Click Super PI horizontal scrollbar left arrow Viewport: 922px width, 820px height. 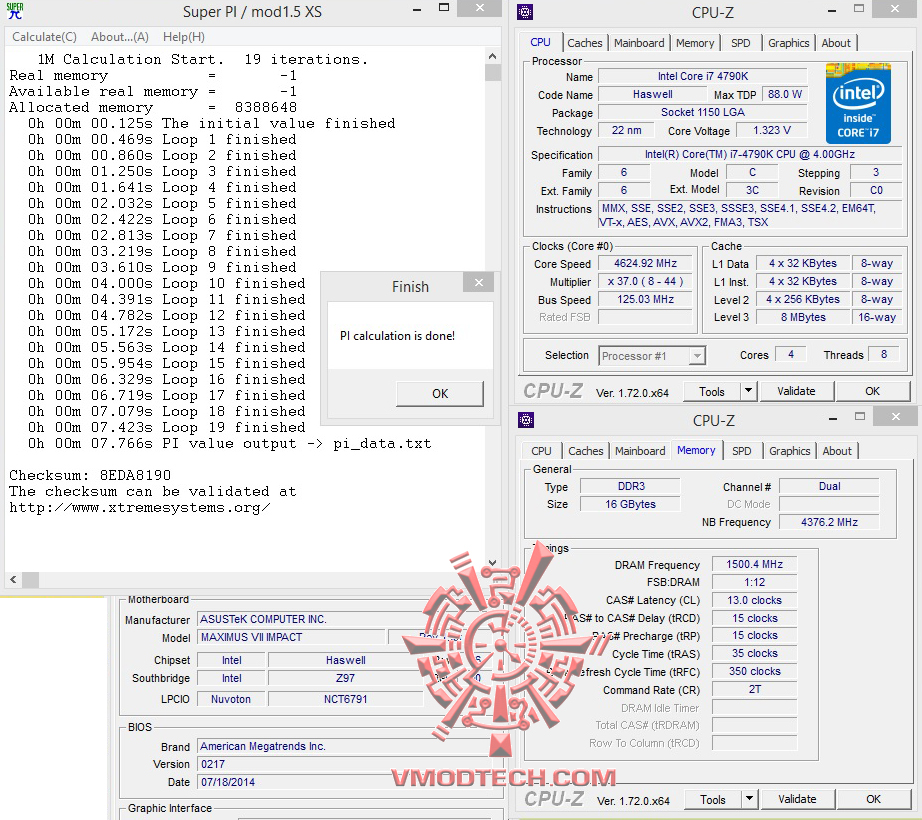pos(13,580)
